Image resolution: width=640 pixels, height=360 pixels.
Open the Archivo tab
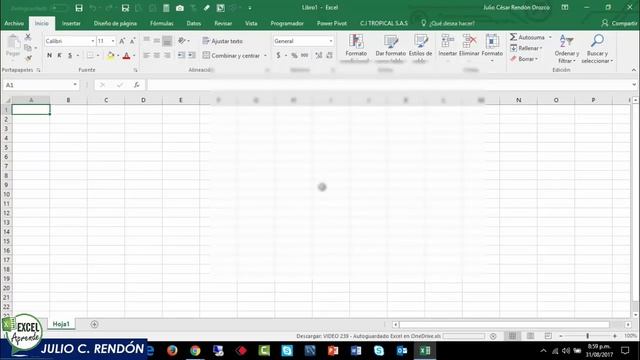coord(14,23)
